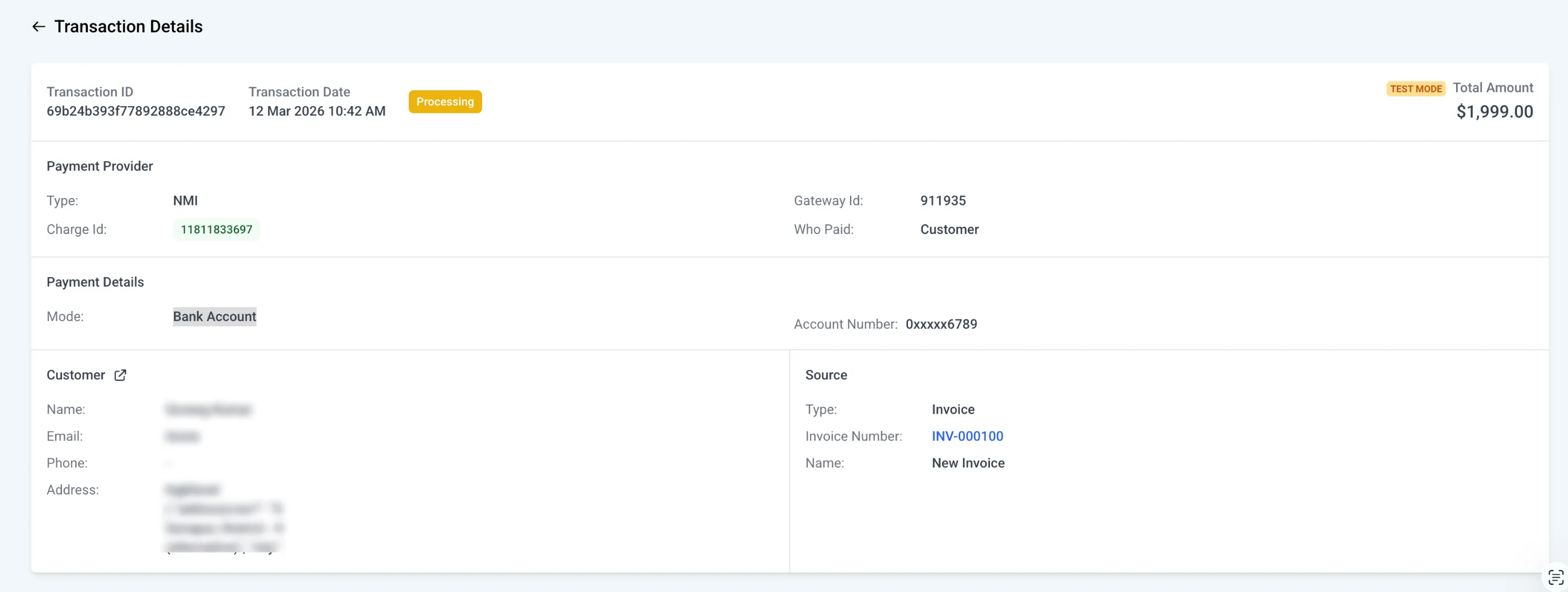Select the Customer section heading
The image size is (1568, 592).
point(75,375)
